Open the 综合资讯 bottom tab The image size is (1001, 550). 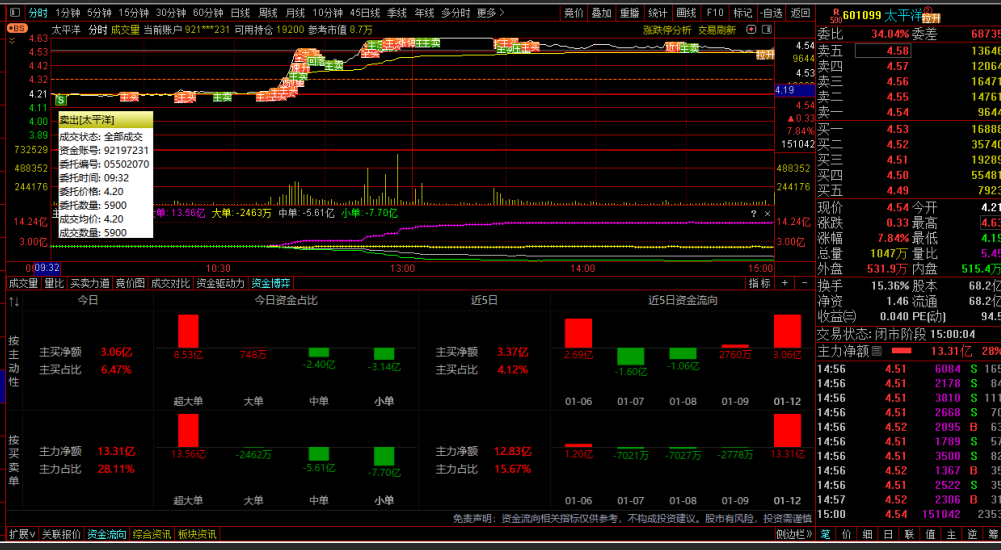pos(152,534)
